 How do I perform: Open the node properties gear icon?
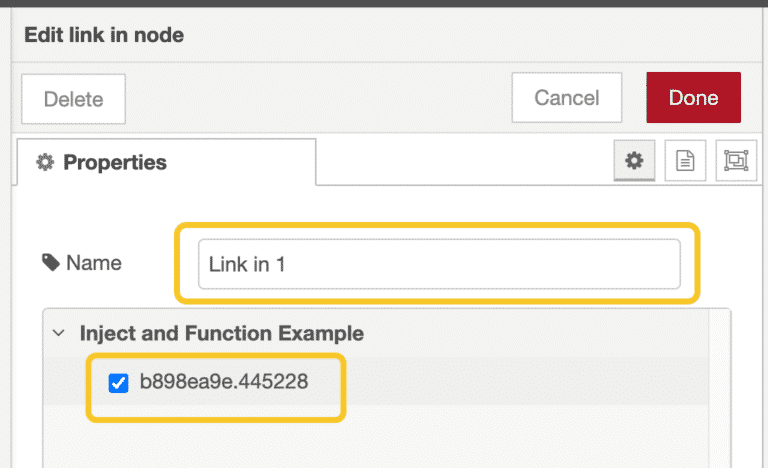pos(634,161)
